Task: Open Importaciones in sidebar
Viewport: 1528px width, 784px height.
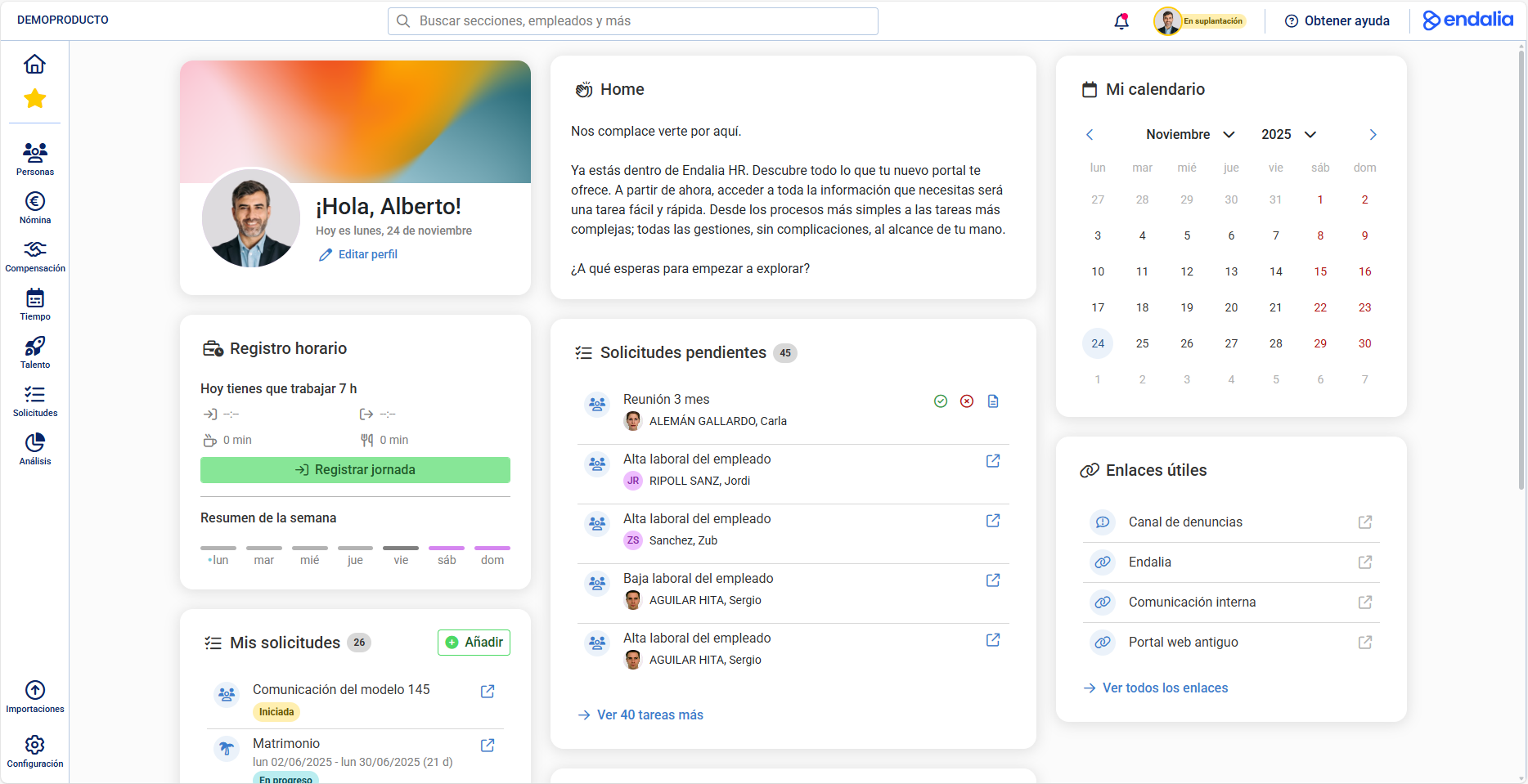Action: (x=34, y=697)
